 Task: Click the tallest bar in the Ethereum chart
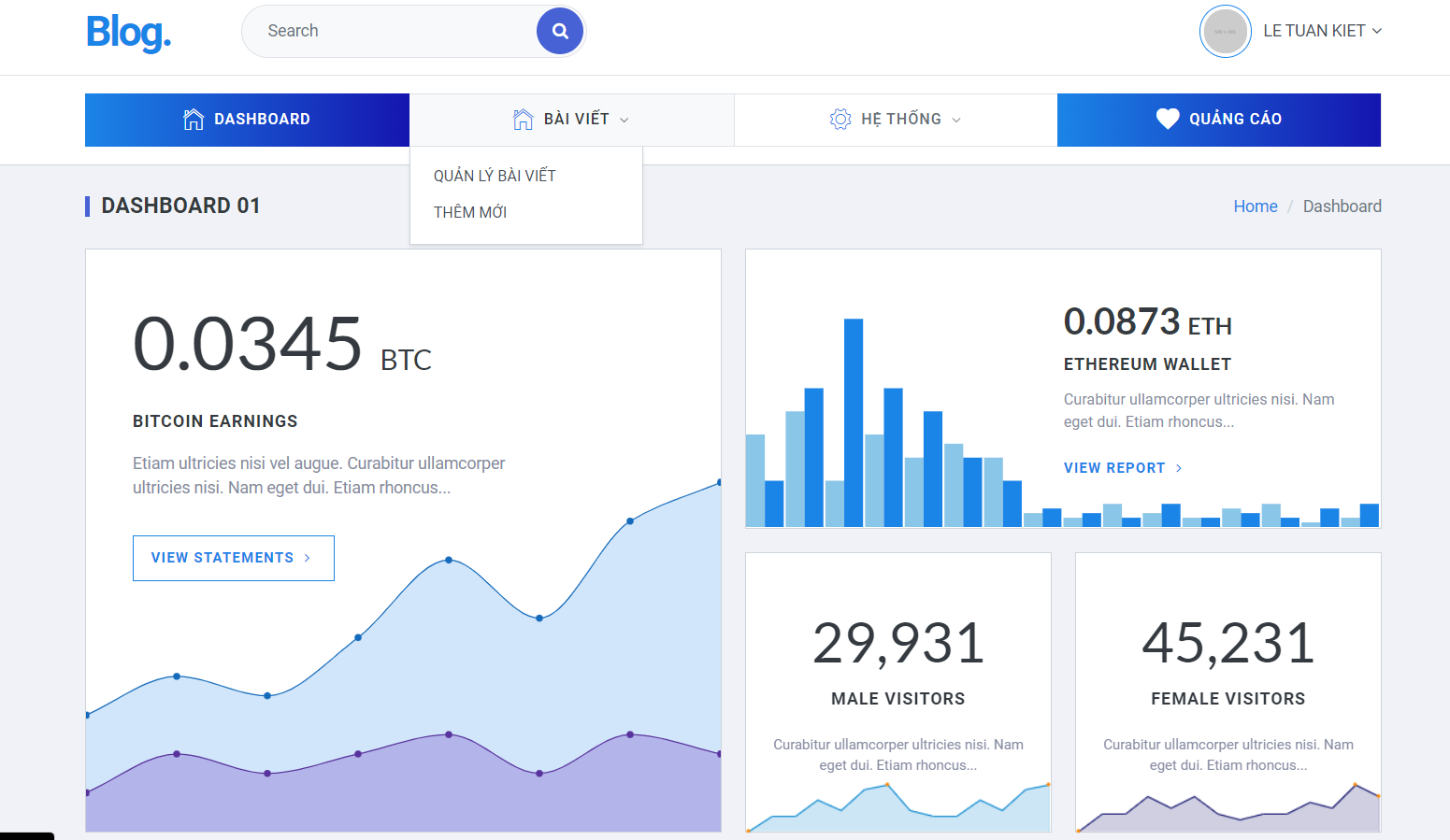click(x=854, y=420)
